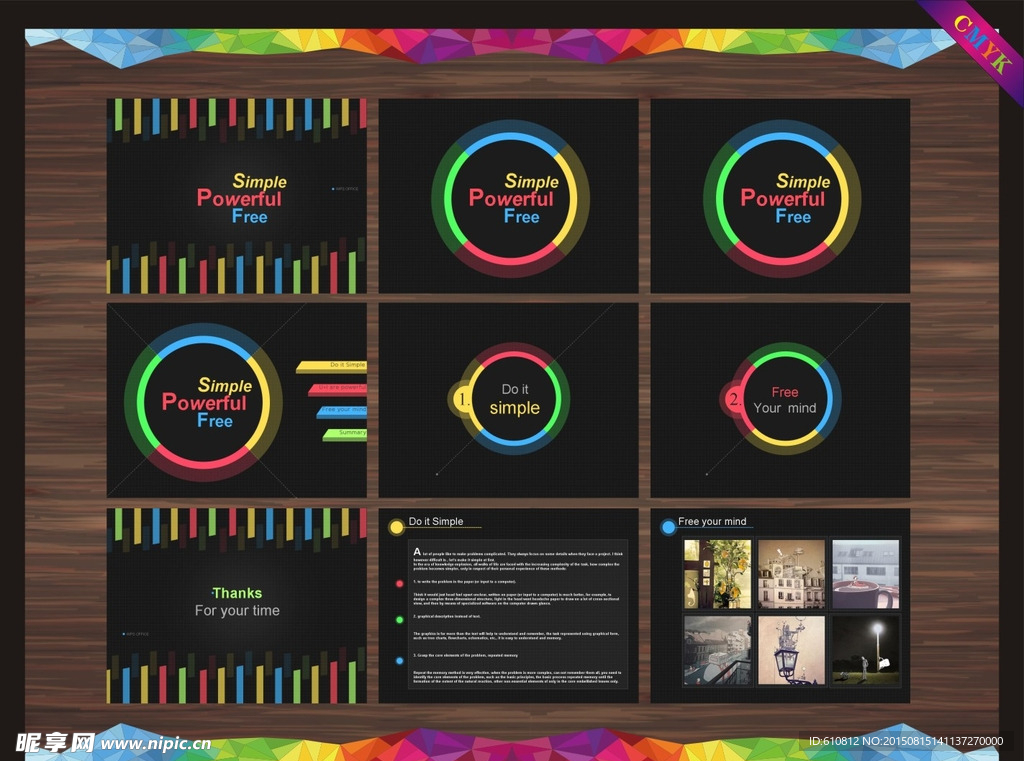Open the 'Free your mind' photo grid slide

coord(780,606)
